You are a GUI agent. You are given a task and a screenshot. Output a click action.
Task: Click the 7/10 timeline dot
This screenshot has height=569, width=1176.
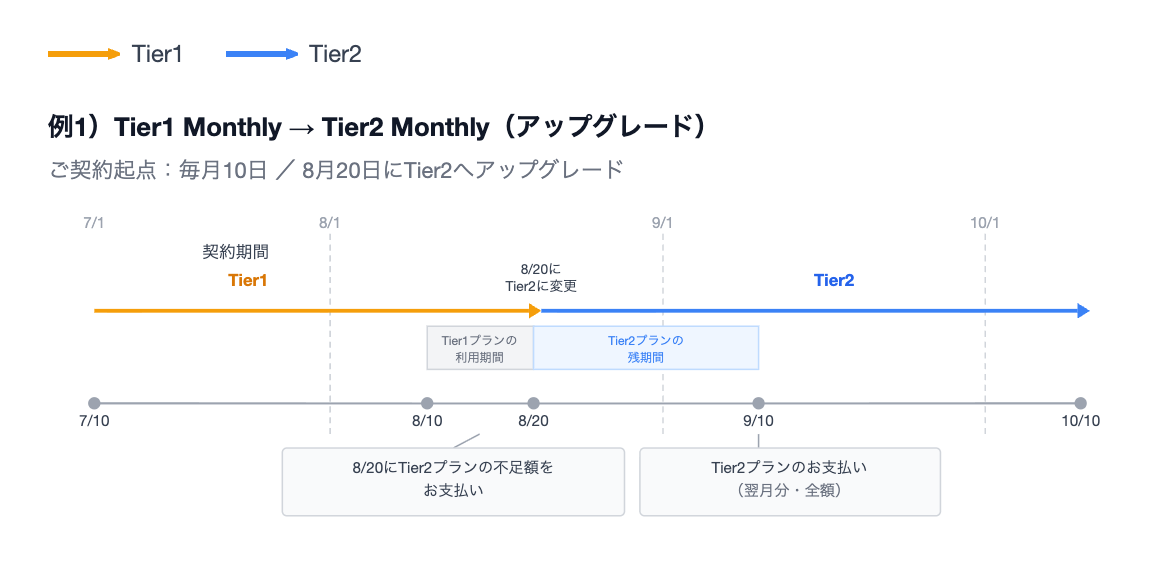[94, 403]
